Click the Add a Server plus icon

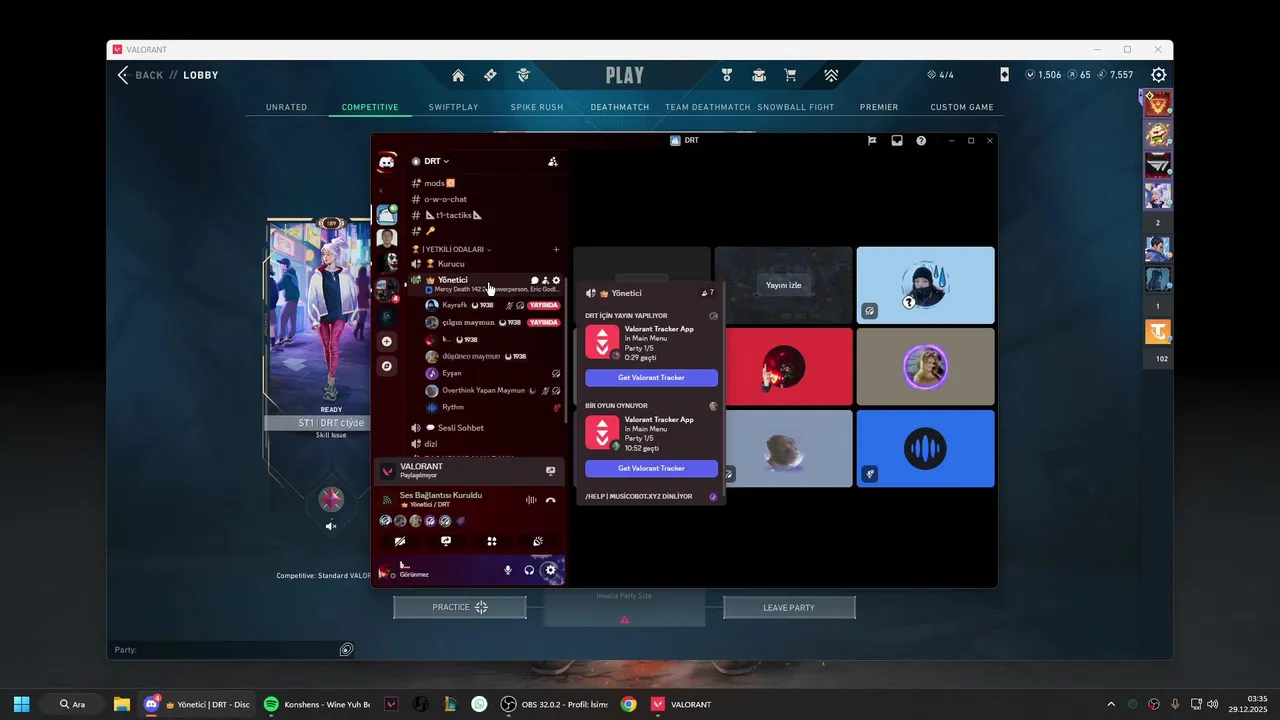pyautogui.click(x=387, y=341)
